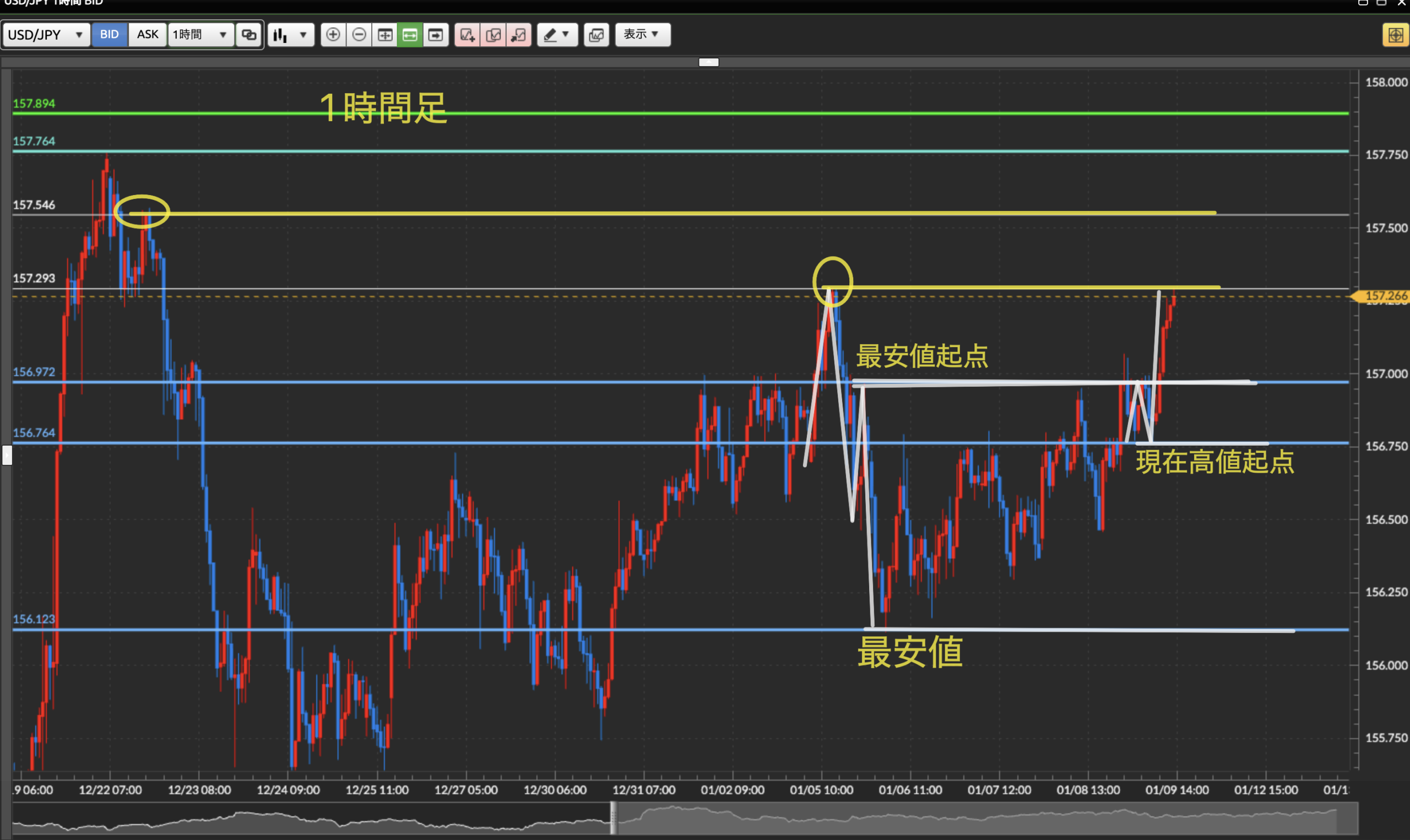
Task: Click the zoom out minus icon
Action: (359, 35)
